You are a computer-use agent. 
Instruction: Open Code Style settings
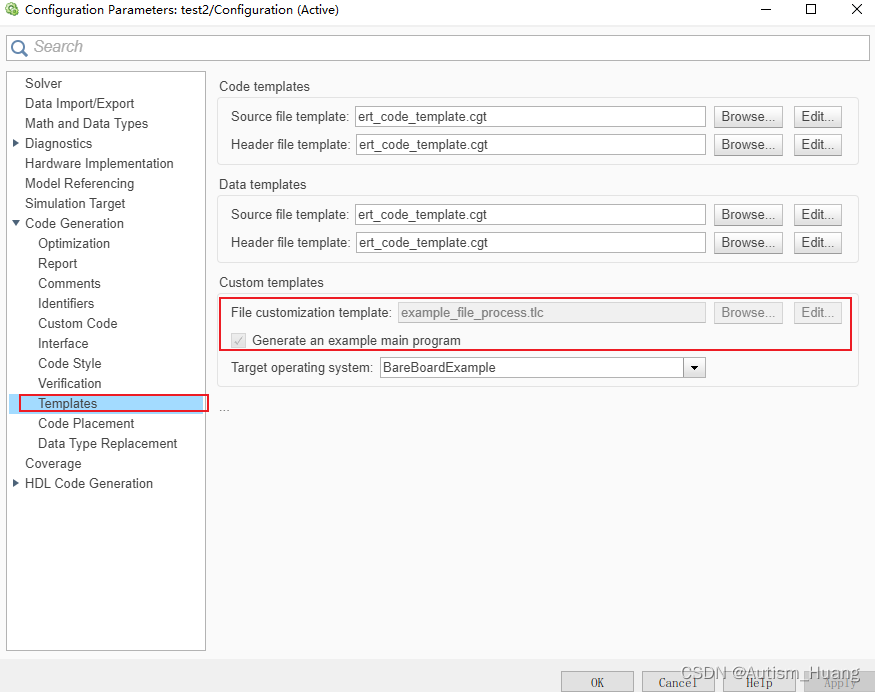click(70, 364)
